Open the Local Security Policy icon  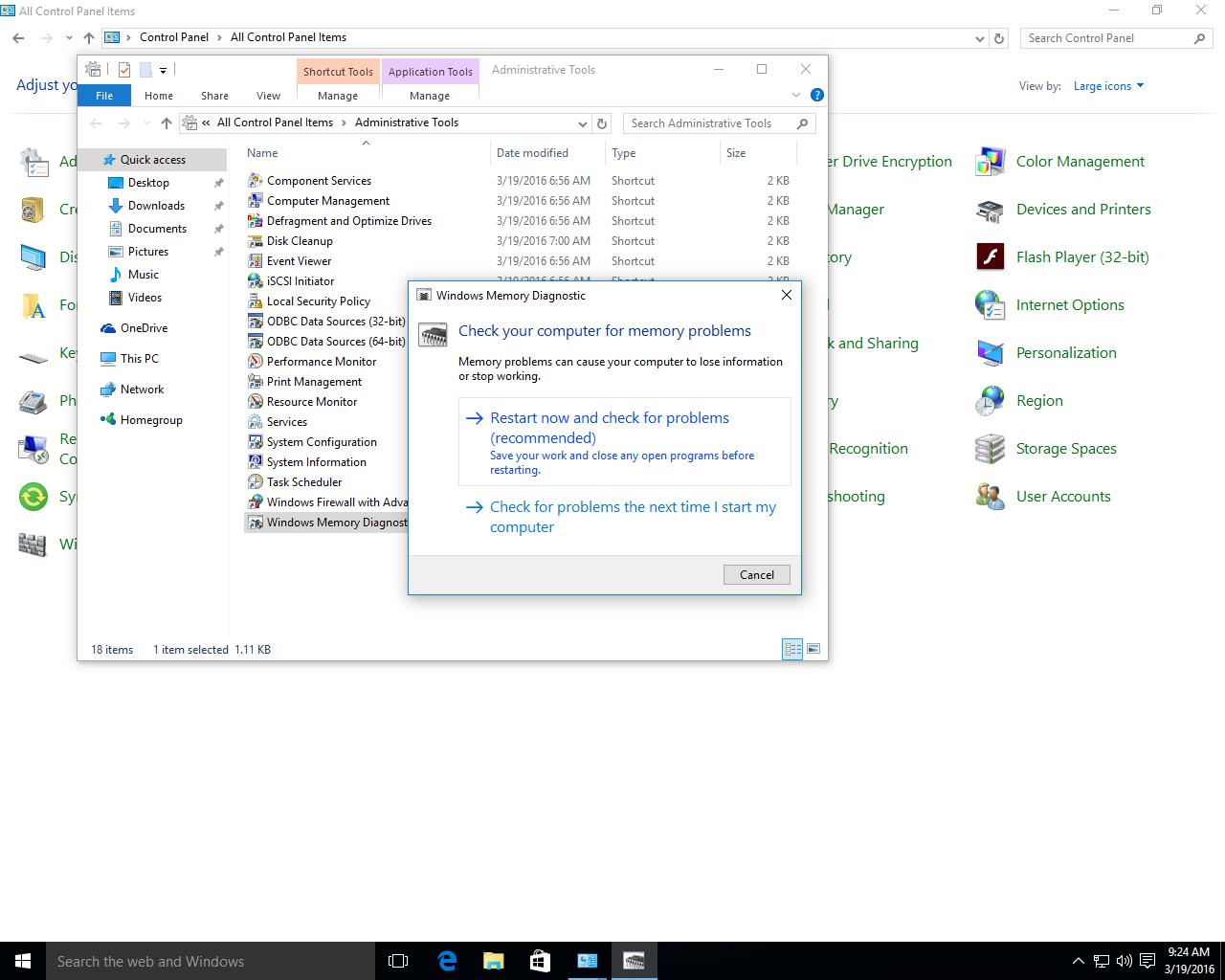[x=255, y=301]
